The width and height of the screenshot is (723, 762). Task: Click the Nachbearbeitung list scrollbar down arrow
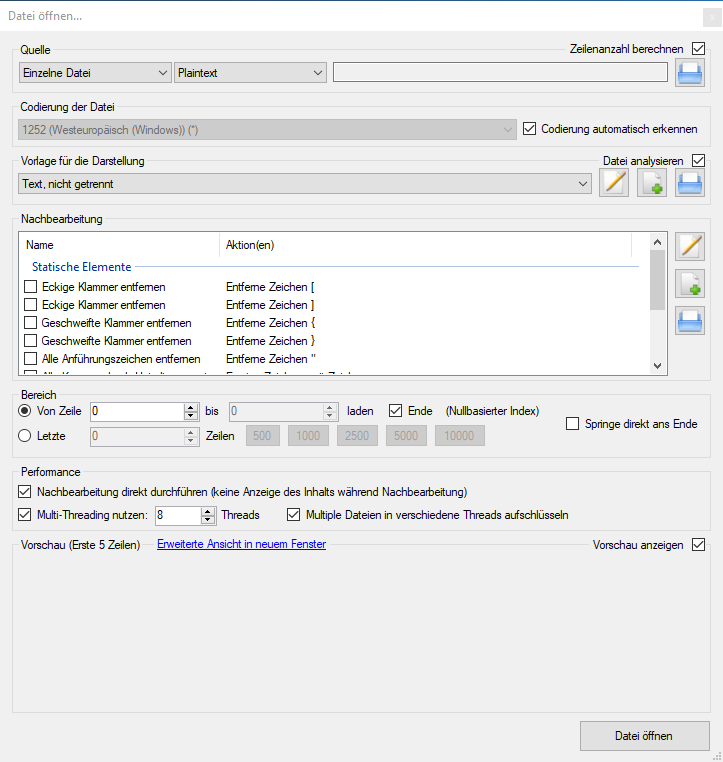point(657,366)
